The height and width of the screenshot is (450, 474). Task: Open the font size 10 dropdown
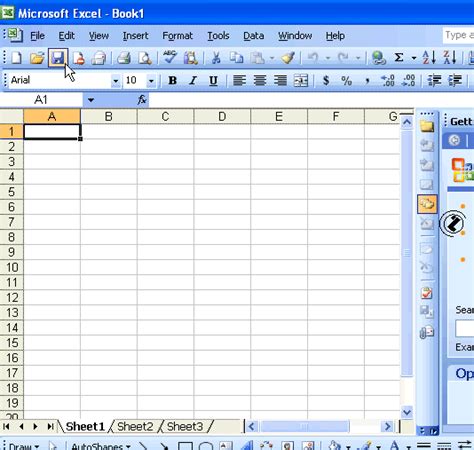pos(151,81)
